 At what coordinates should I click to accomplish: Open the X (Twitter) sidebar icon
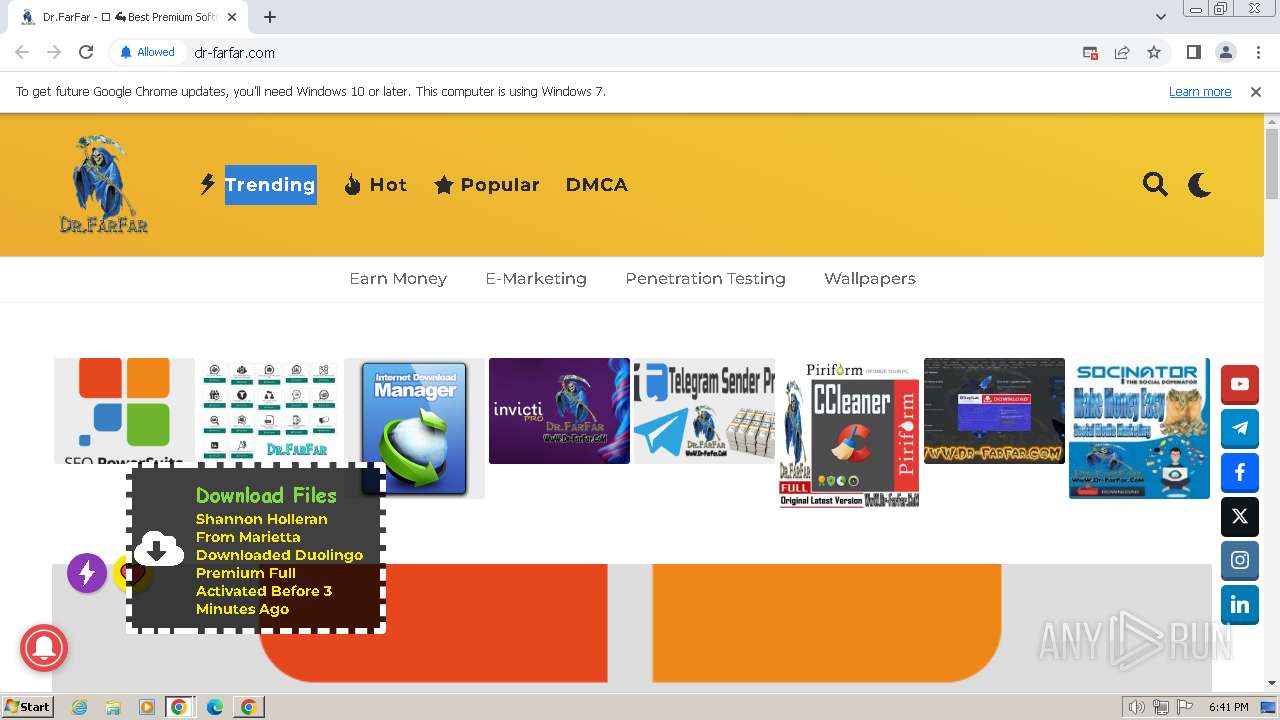pyautogui.click(x=1240, y=516)
